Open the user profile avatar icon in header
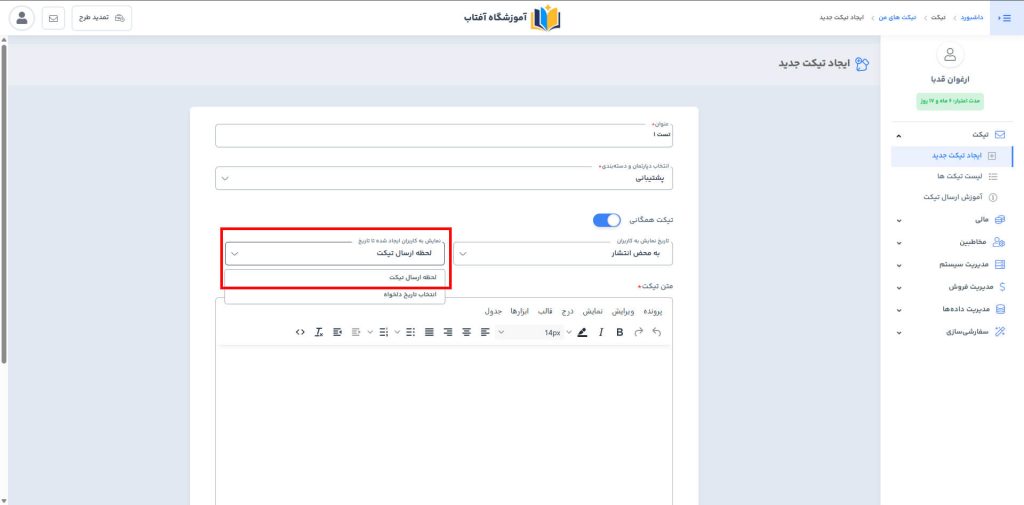Viewport: 1024px width, 505px height. click(22, 18)
